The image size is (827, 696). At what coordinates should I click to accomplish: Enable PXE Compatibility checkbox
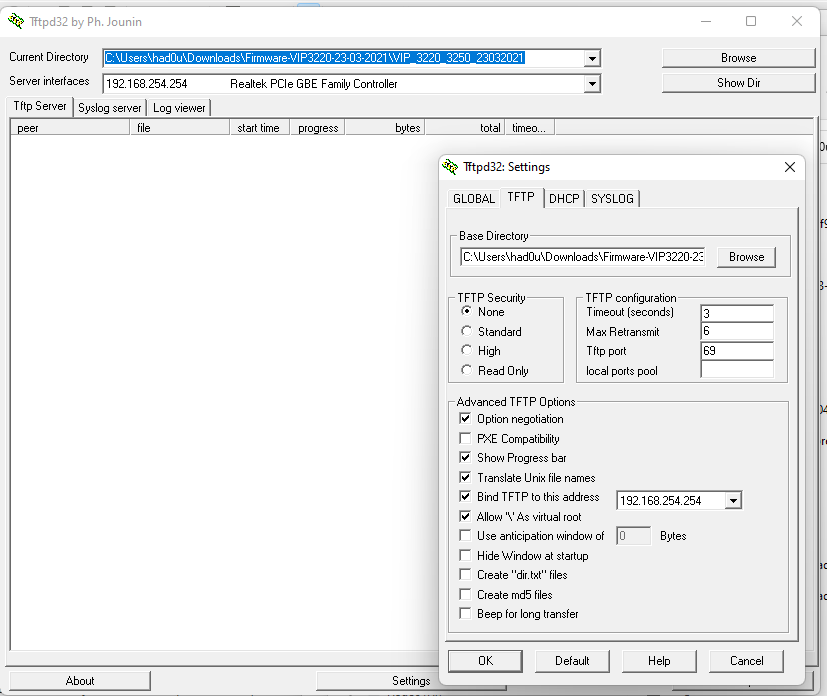pos(465,438)
